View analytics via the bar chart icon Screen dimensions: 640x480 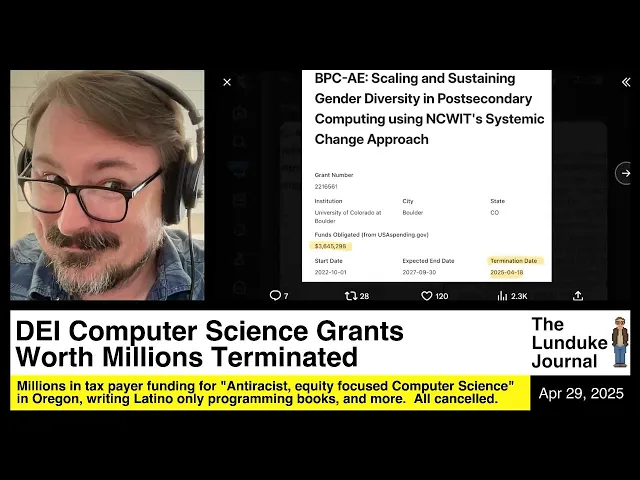point(502,296)
